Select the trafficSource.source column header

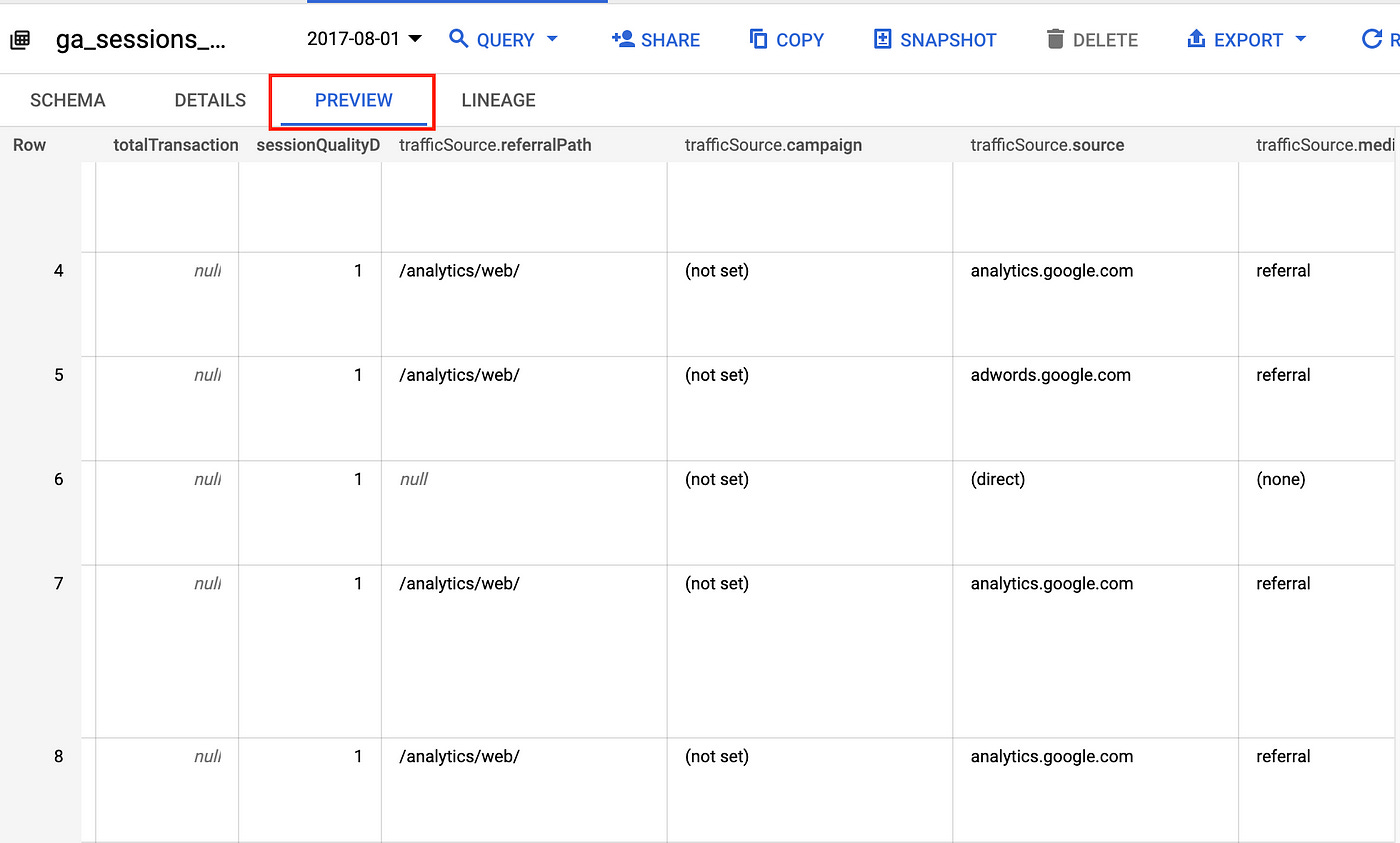1047,145
